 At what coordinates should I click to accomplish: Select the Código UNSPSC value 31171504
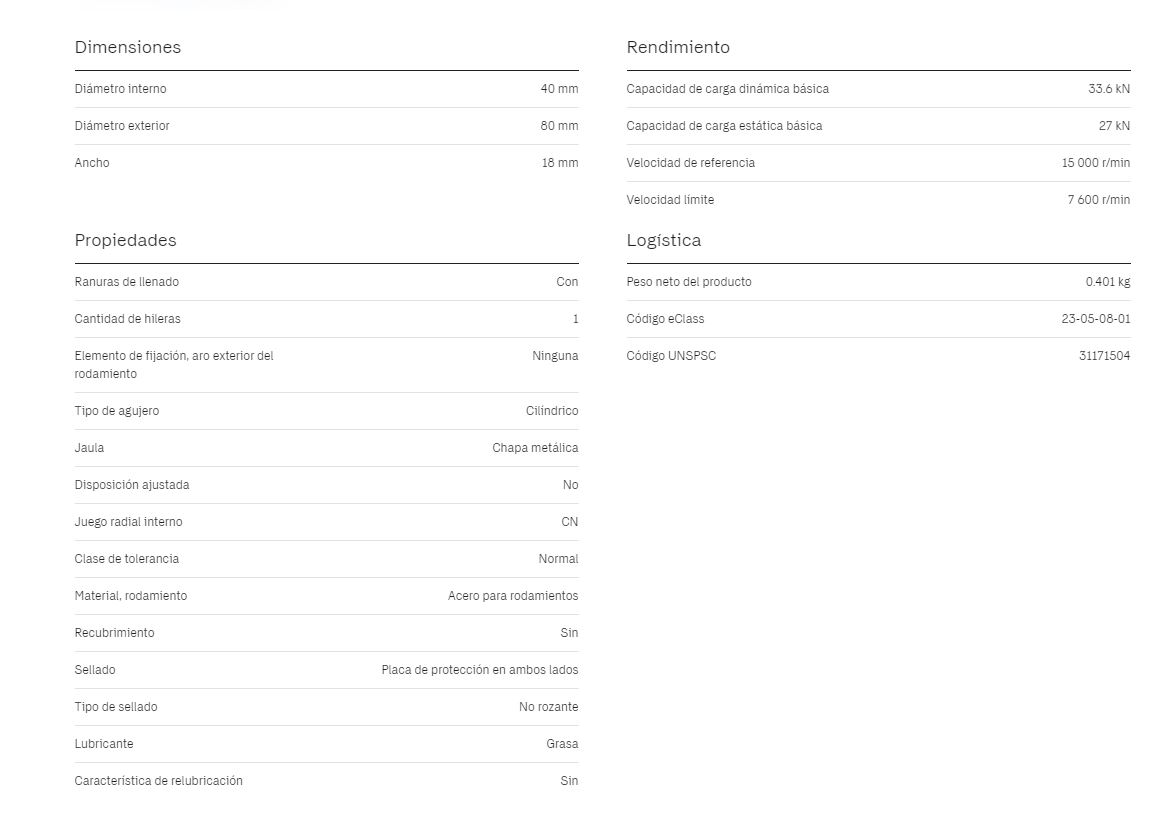[1104, 356]
